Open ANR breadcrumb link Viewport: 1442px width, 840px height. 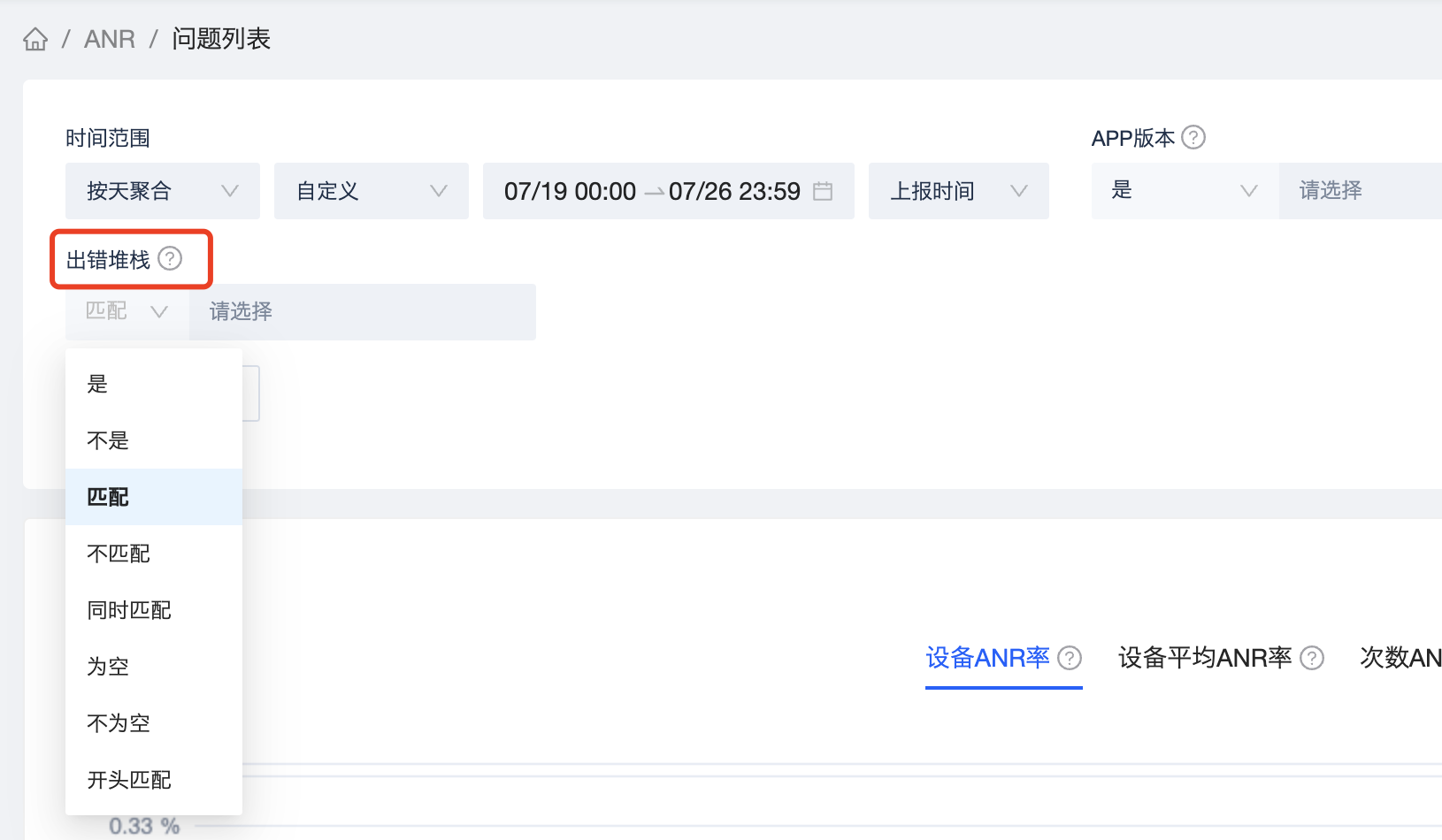point(110,39)
